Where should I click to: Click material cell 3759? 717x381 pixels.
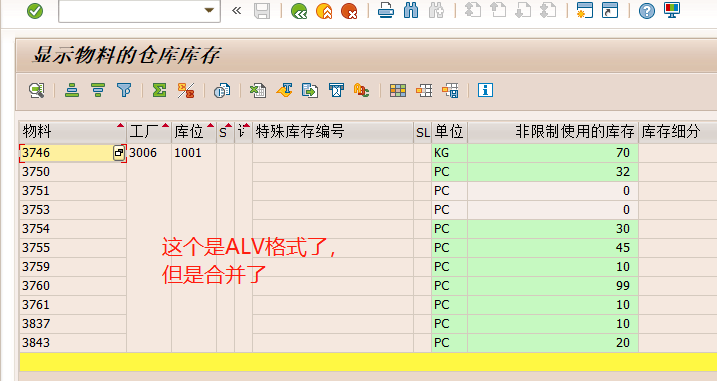click(73, 267)
